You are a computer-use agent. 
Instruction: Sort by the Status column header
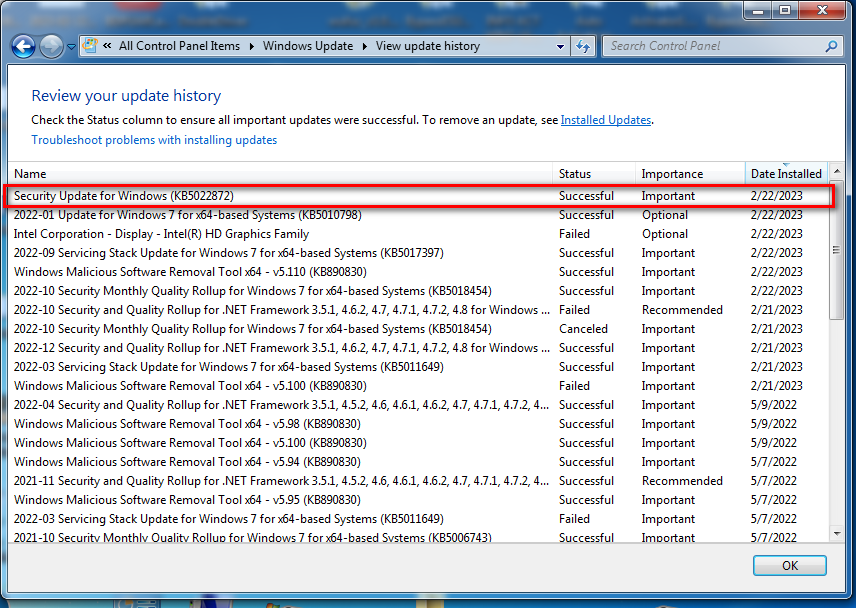pos(594,174)
